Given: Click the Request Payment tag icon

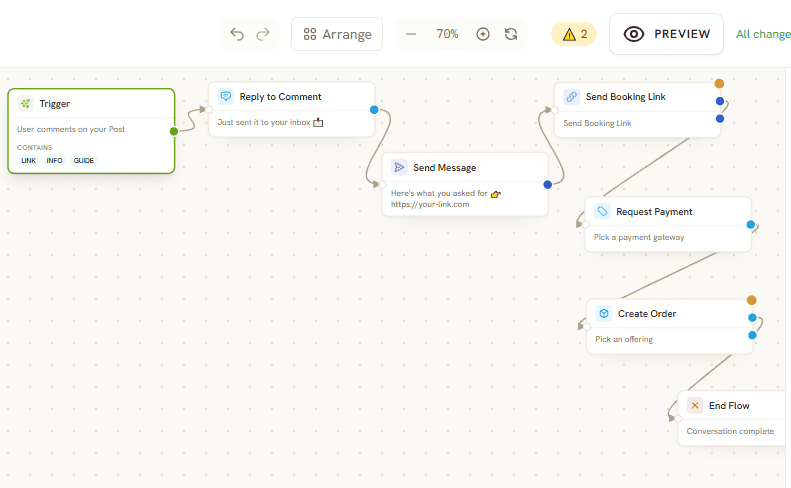Looking at the screenshot, I should click(602, 211).
